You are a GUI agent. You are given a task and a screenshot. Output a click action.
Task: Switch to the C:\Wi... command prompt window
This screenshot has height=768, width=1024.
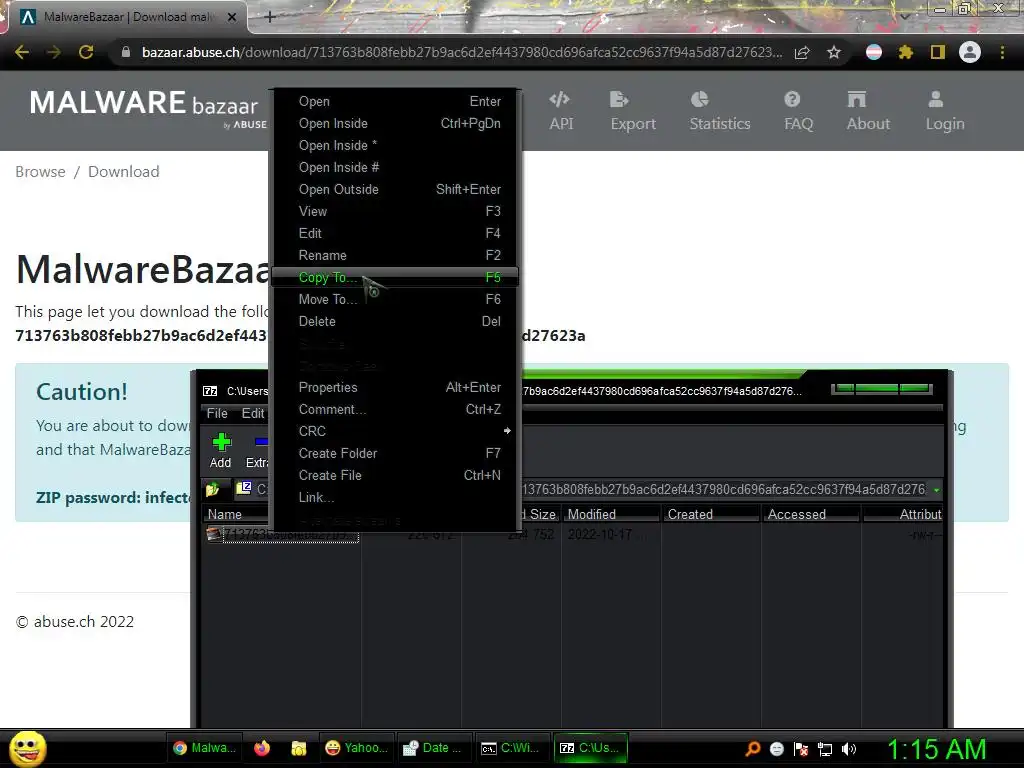pyautogui.click(x=511, y=748)
